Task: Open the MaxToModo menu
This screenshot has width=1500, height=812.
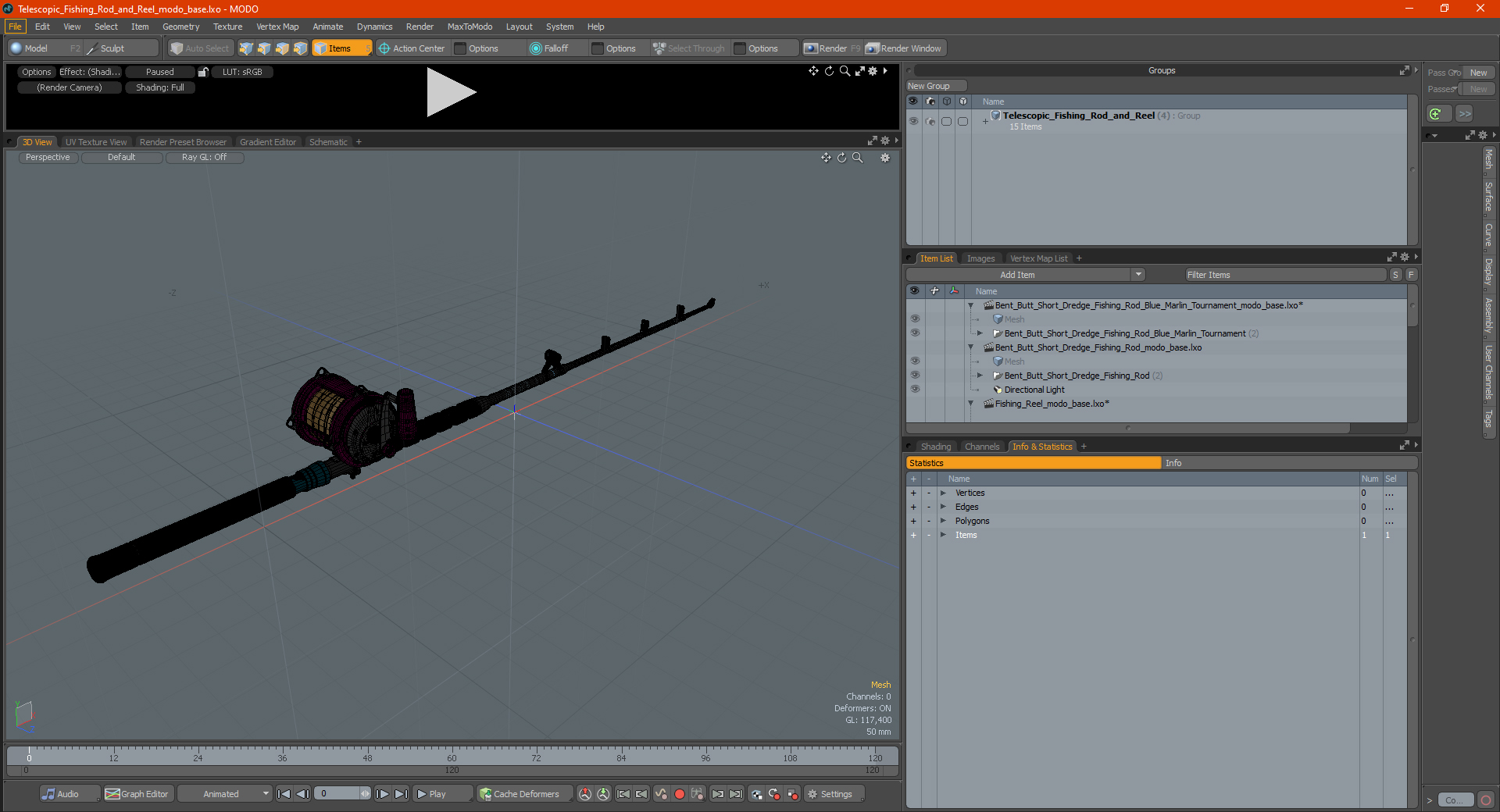Action: click(x=470, y=27)
